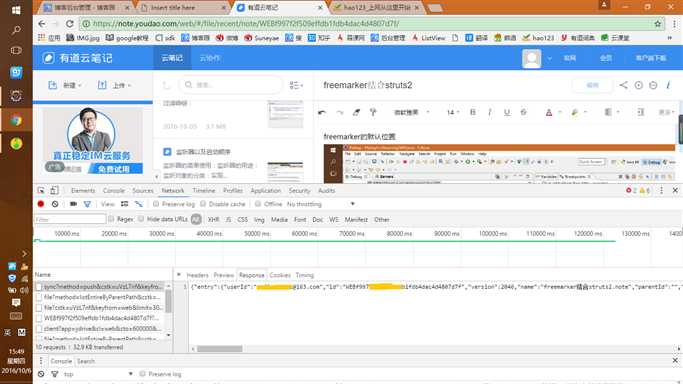
Task: Apply italic formatting in editor
Action: point(490,112)
